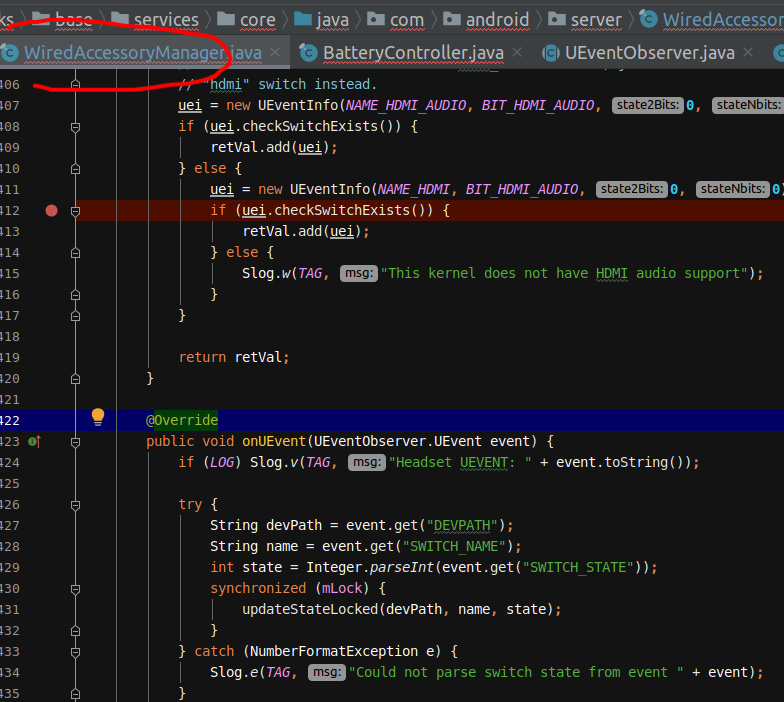Image resolution: width=784 pixels, height=702 pixels.
Task: Click the com package folder icon
Action: pyautogui.click(x=376, y=19)
